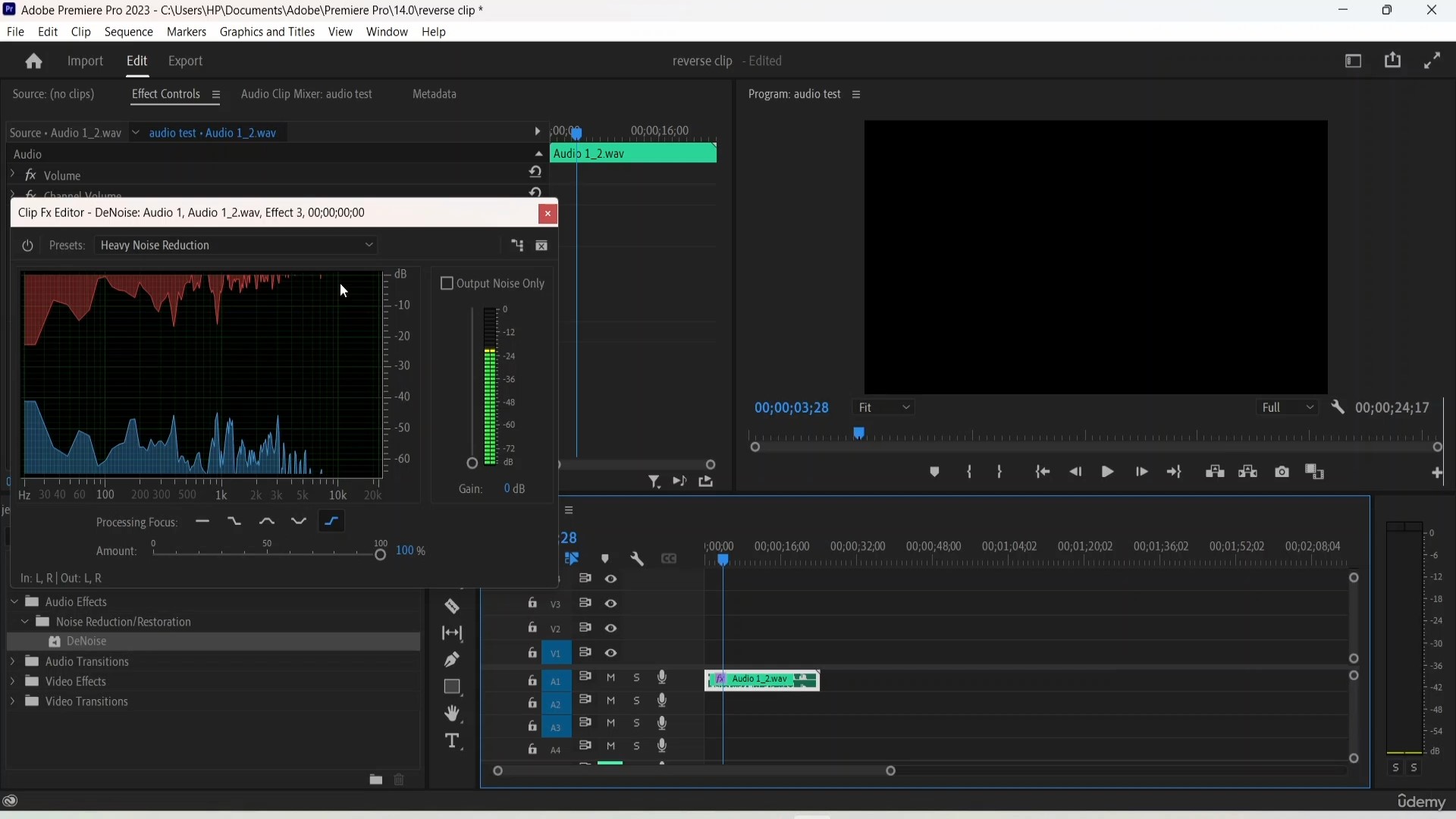Select 'focus on lower frequencies' processing focus
This screenshot has width=1456, height=819.
[235, 523]
